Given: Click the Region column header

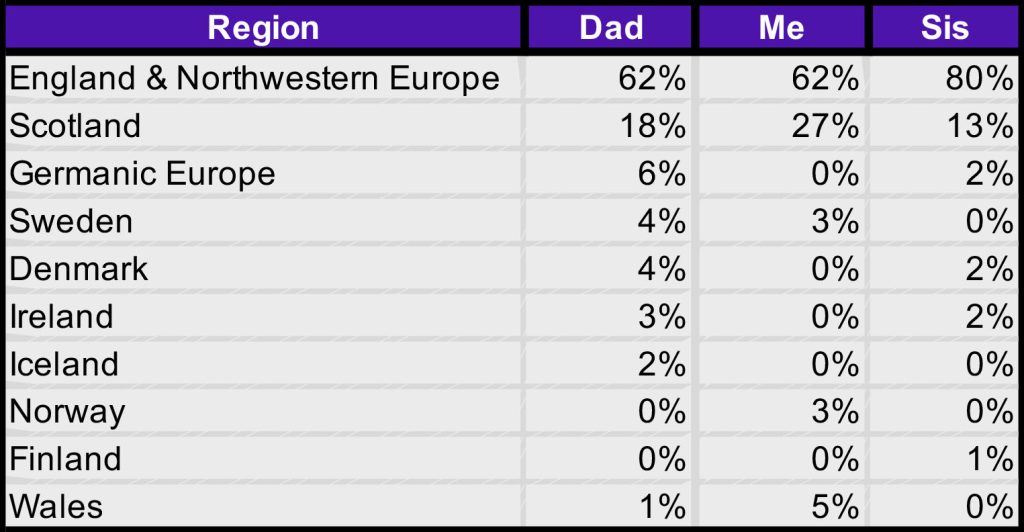Looking at the screenshot, I should click(263, 27).
